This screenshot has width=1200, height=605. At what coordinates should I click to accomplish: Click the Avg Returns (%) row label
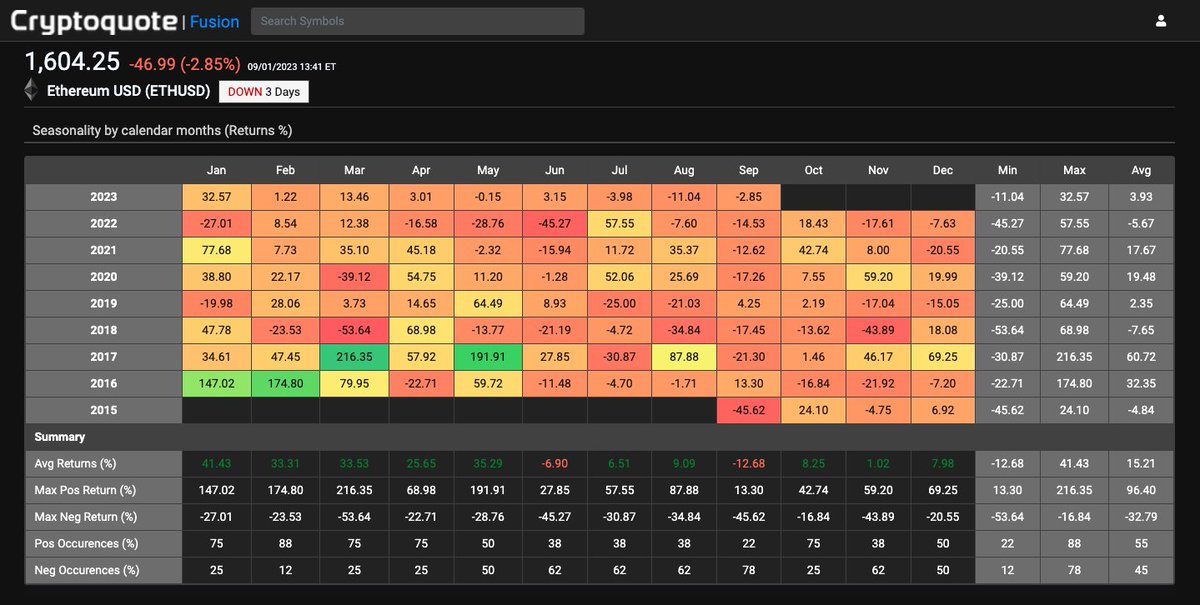click(103, 464)
